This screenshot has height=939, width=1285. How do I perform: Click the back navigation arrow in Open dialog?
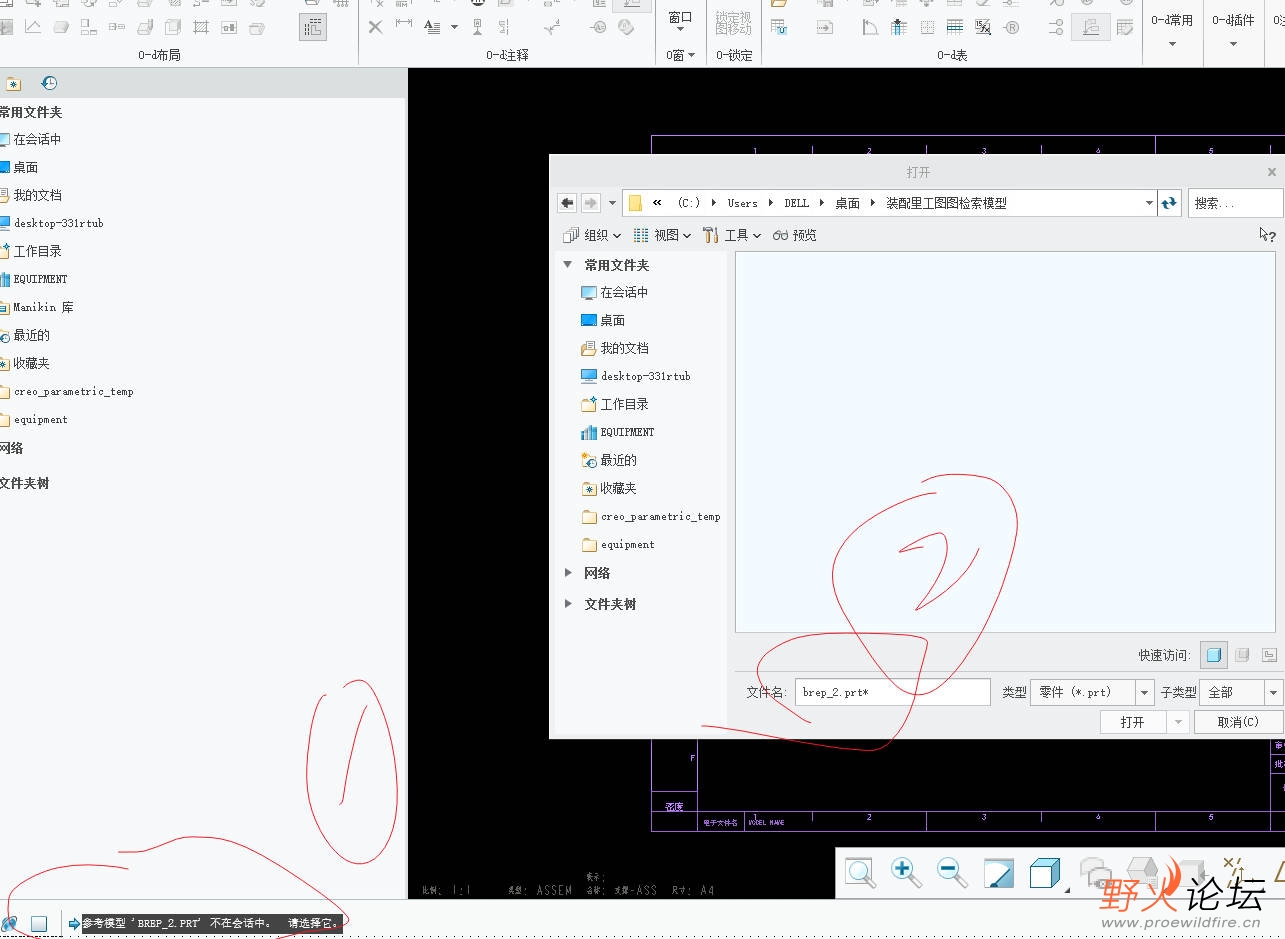(x=566, y=202)
